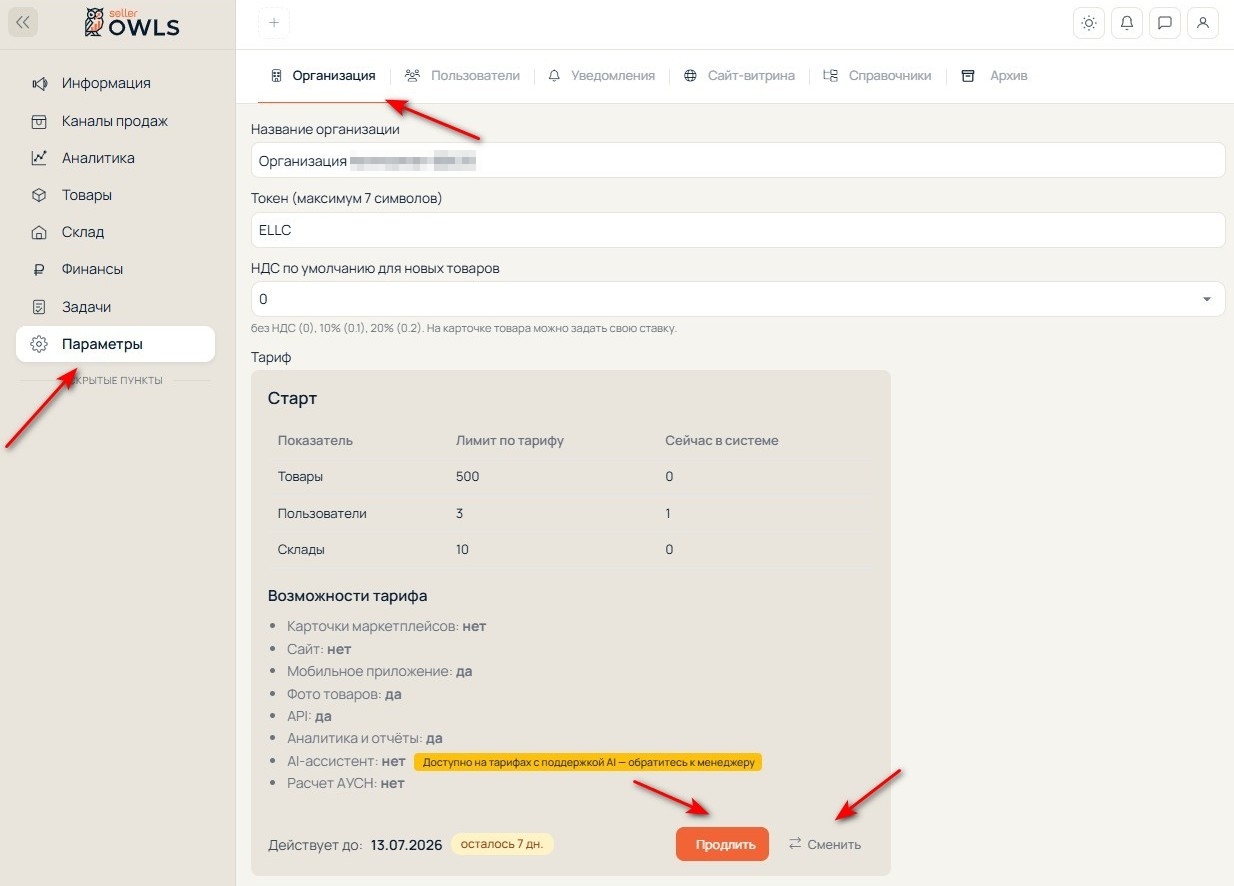Click the yellow AI tariff notice badge

pos(588,762)
